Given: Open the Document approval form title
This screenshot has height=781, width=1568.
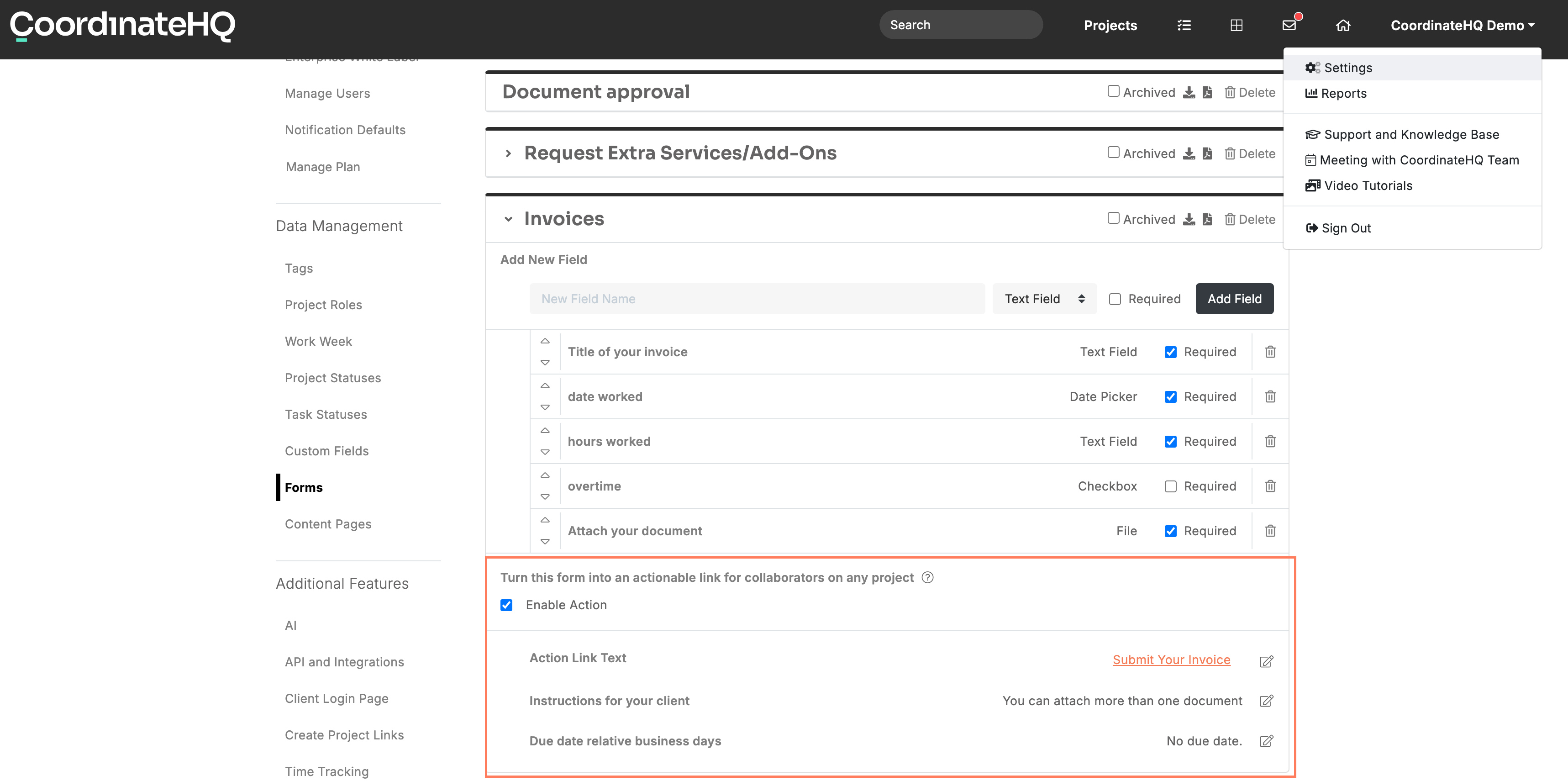Looking at the screenshot, I should point(595,92).
